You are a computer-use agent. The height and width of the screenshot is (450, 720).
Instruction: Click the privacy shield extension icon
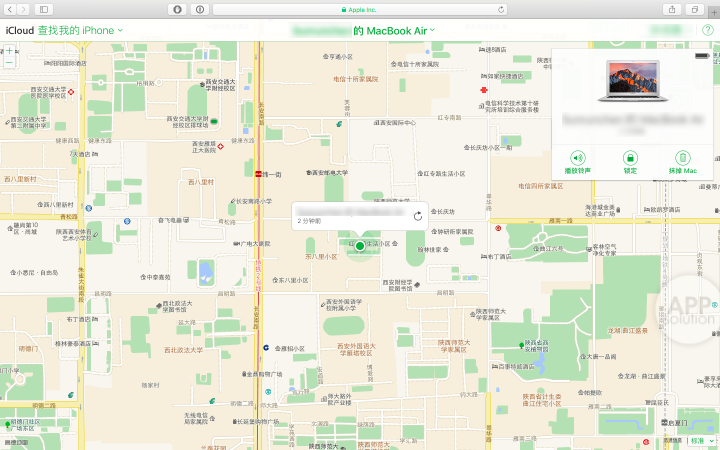pos(178,9)
